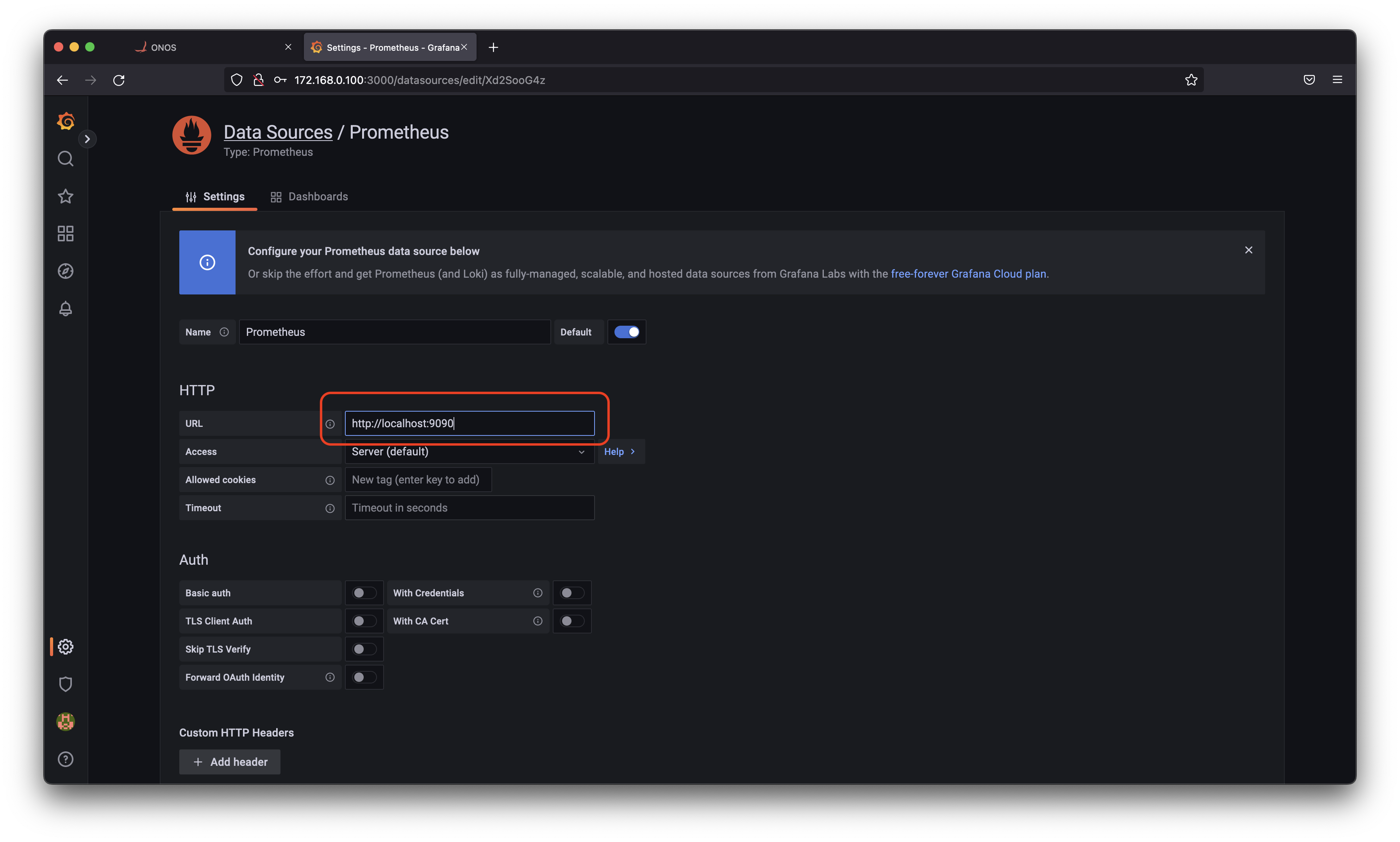Bookmark this page with the star
1400x842 pixels.
point(1191,80)
